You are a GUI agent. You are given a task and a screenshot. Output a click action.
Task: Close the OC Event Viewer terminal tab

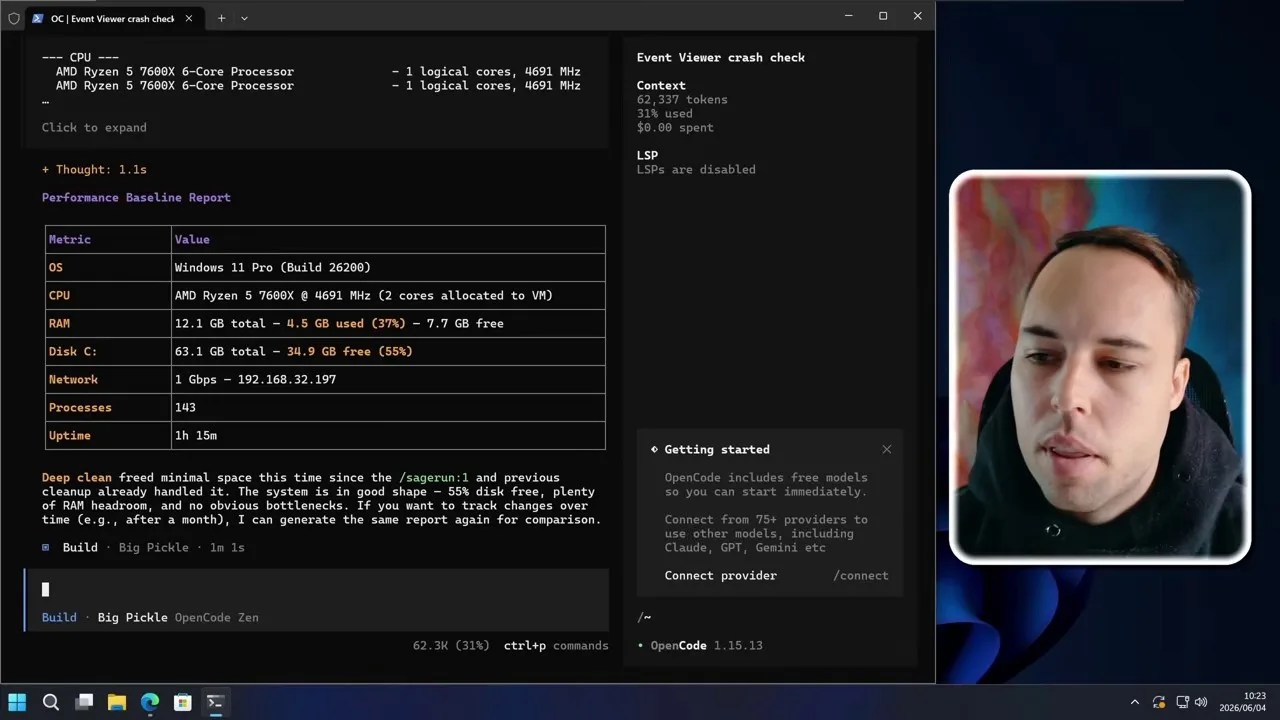coord(188,18)
